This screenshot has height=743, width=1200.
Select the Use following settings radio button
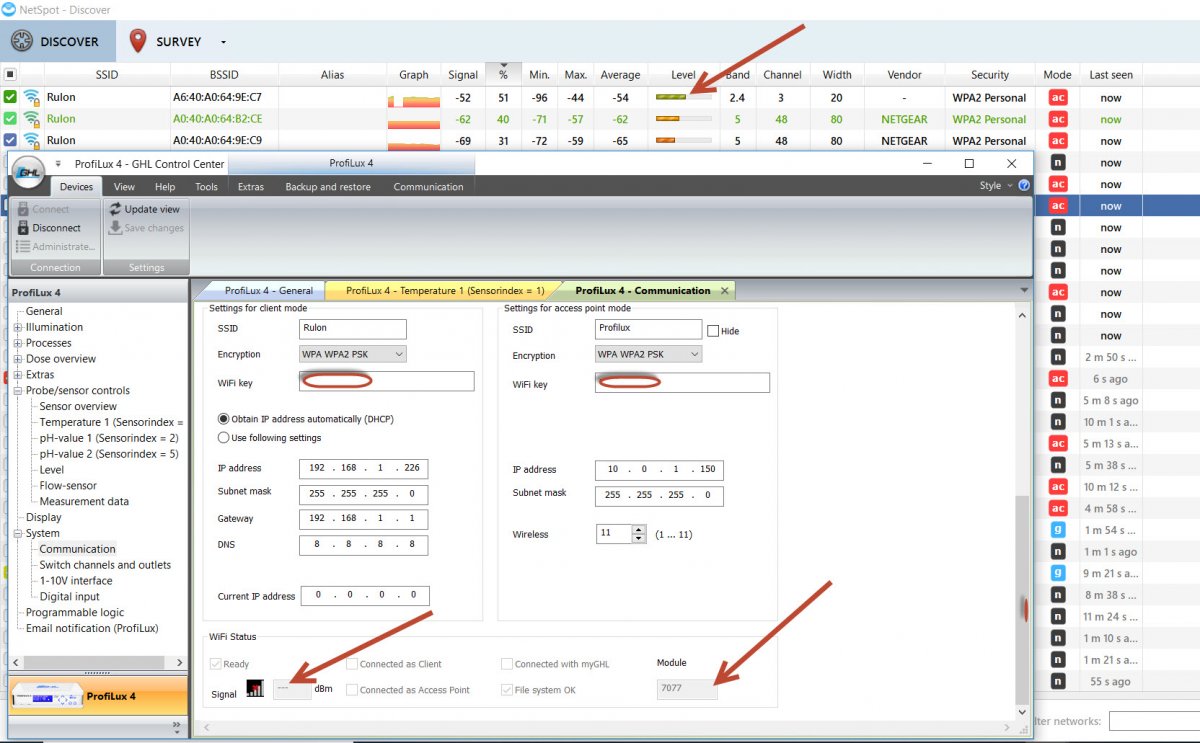pyautogui.click(x=224, y=437)
